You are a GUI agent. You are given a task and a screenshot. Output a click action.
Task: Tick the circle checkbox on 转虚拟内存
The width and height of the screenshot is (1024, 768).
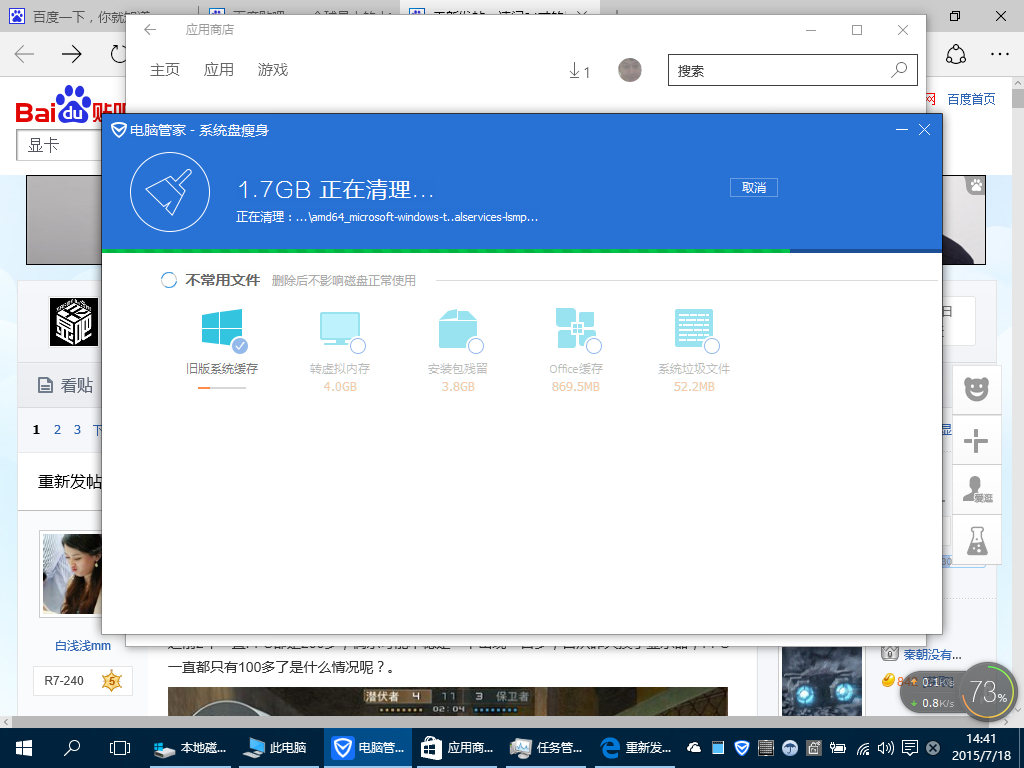[x=358, y=345]
